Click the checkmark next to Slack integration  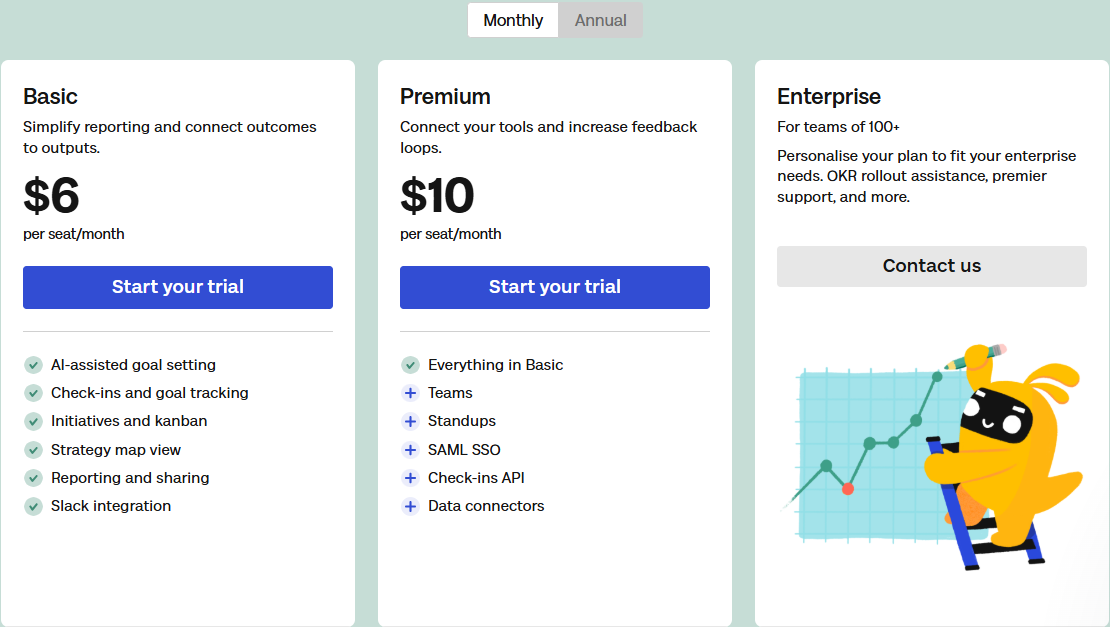[33, 506]
